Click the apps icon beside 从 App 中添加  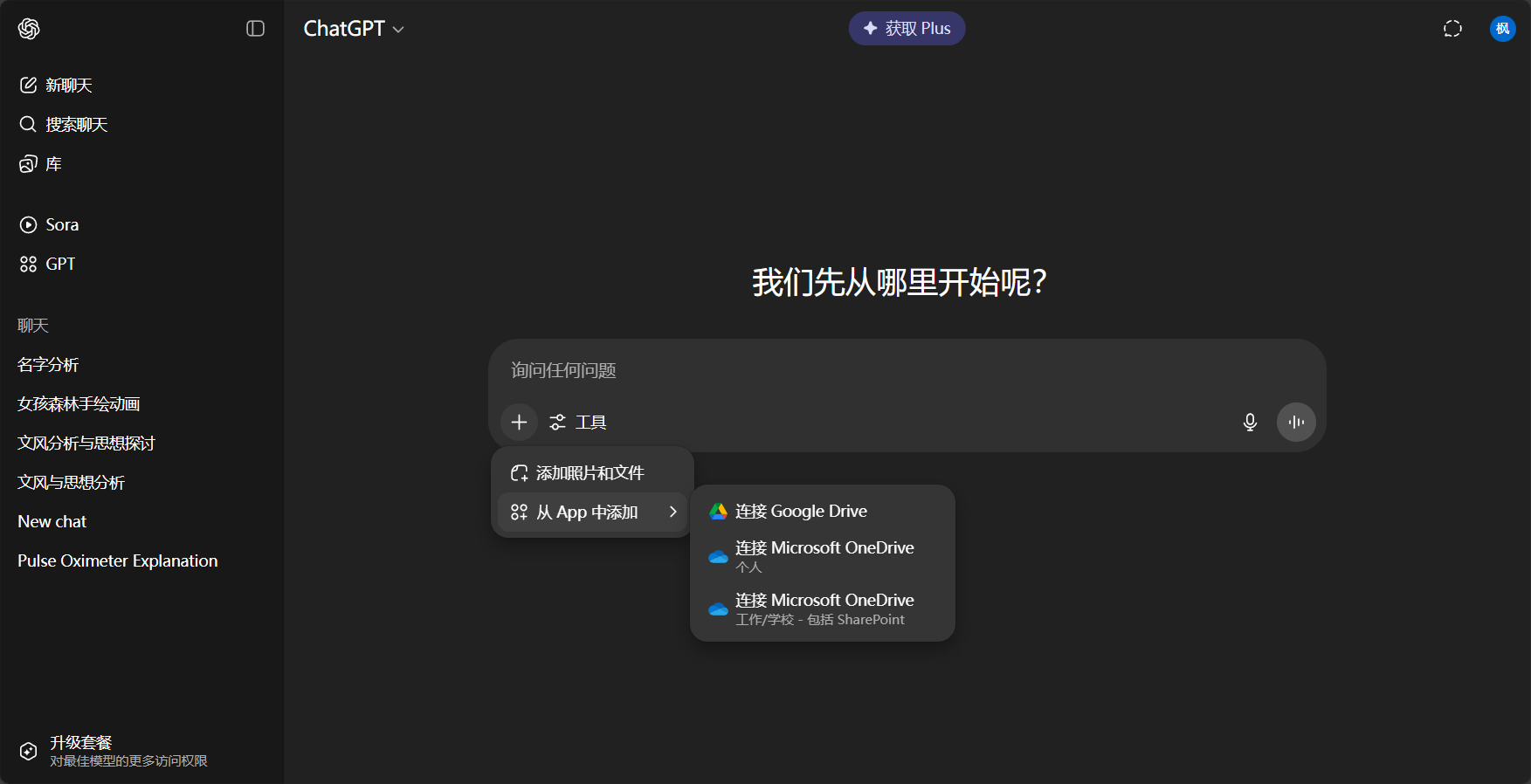click(x=519, y=512)
